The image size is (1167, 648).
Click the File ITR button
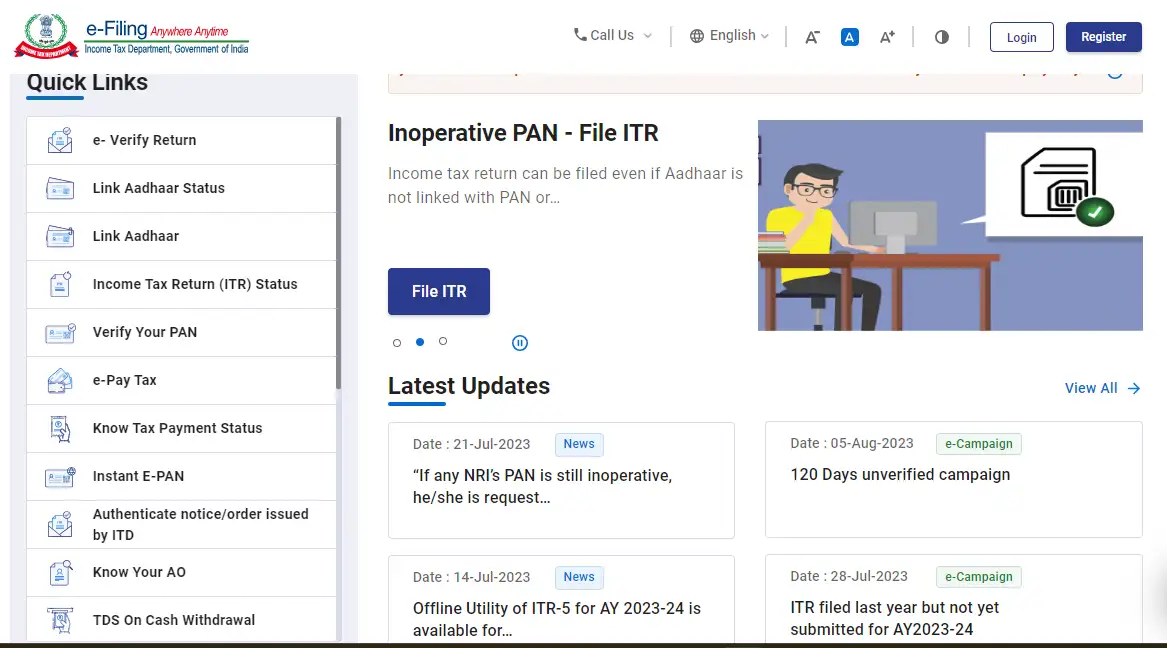(438, 291)
